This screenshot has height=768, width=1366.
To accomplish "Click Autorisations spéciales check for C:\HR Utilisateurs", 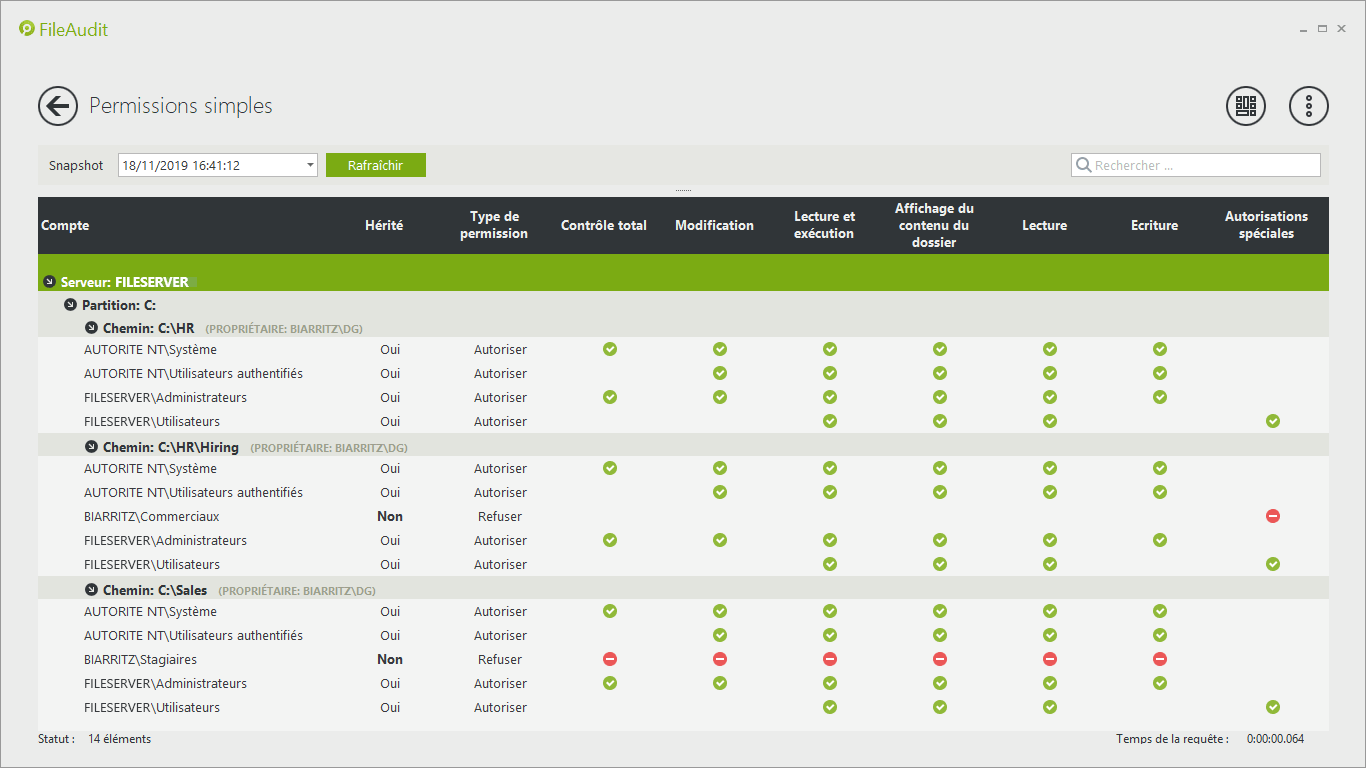I will click(1272, 421).
